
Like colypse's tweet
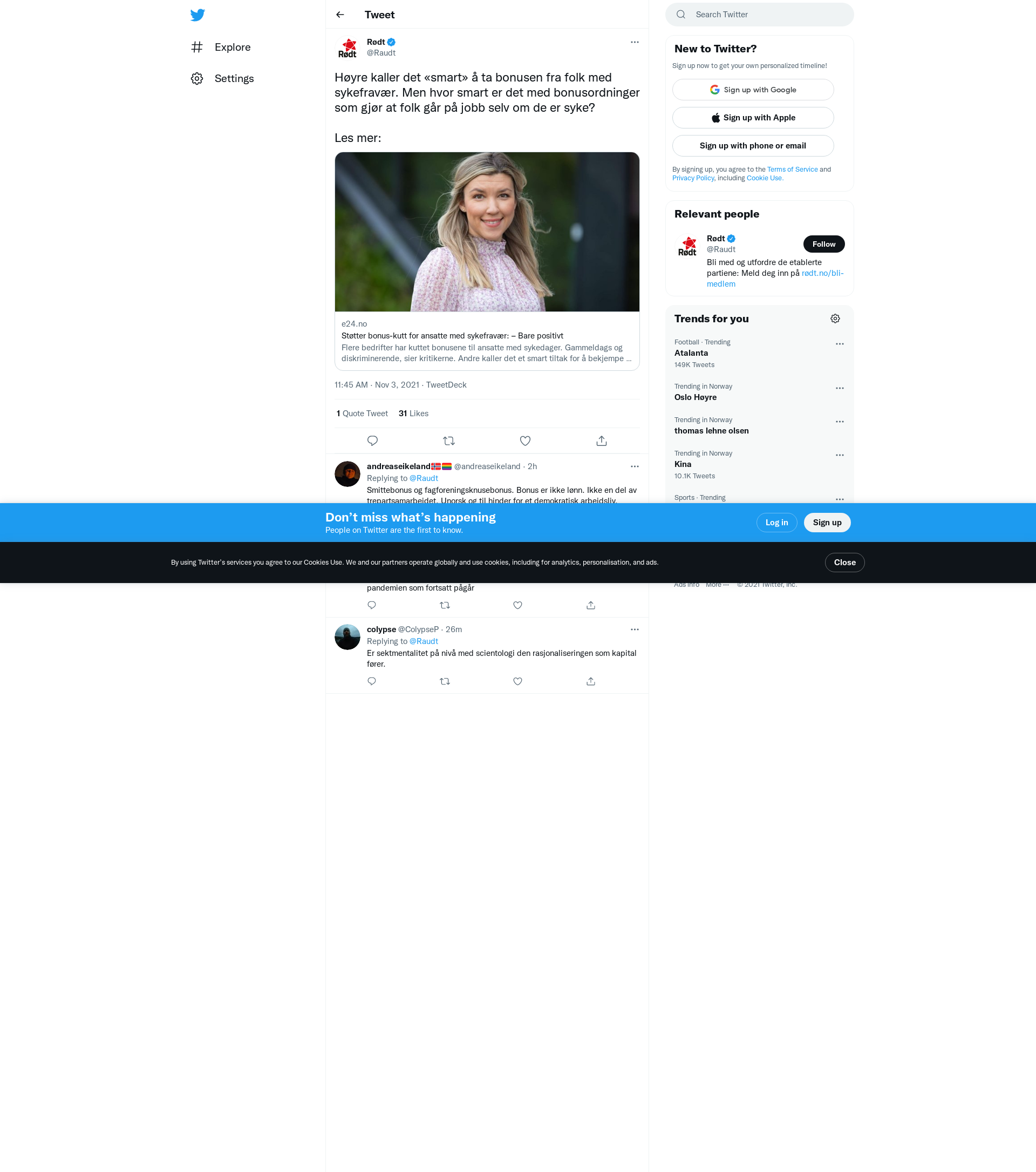(517, 682)
